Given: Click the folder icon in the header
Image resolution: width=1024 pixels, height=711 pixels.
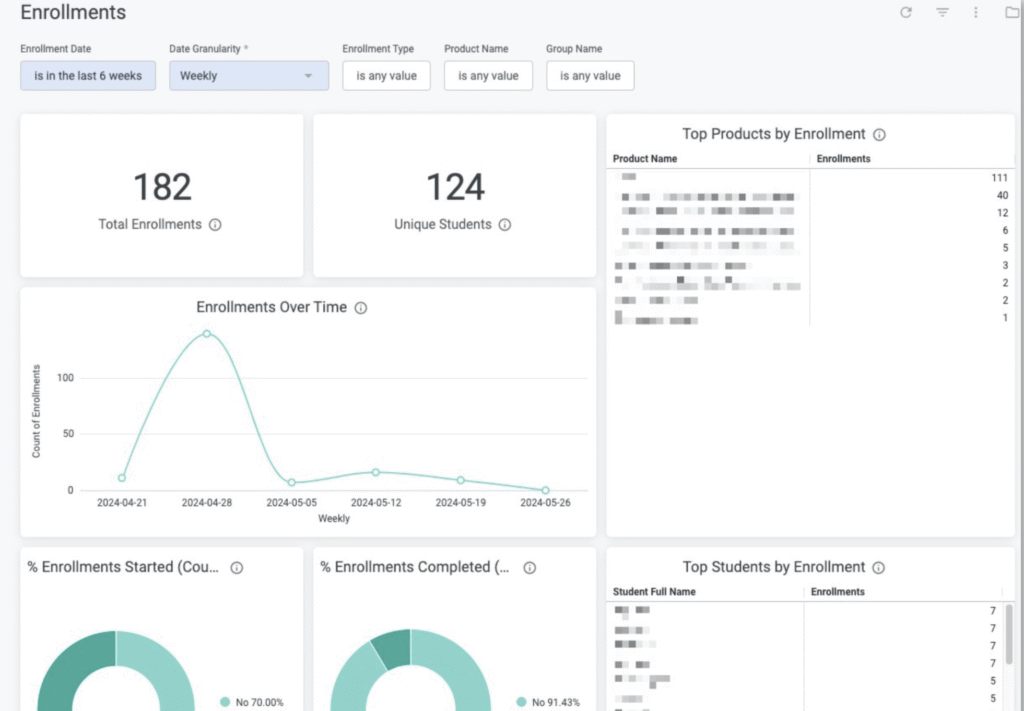Looking at the screenshot, I should 1012,12.
